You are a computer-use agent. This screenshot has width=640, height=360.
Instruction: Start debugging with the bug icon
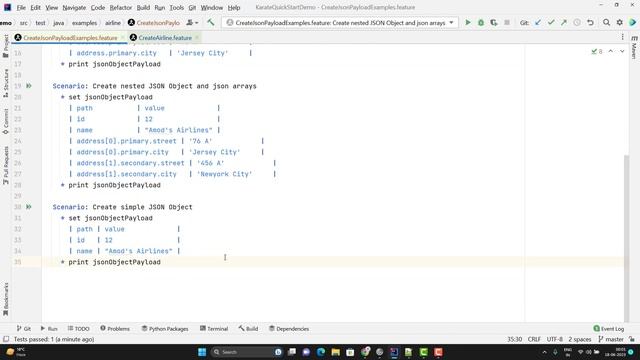[x=481, y=23]
